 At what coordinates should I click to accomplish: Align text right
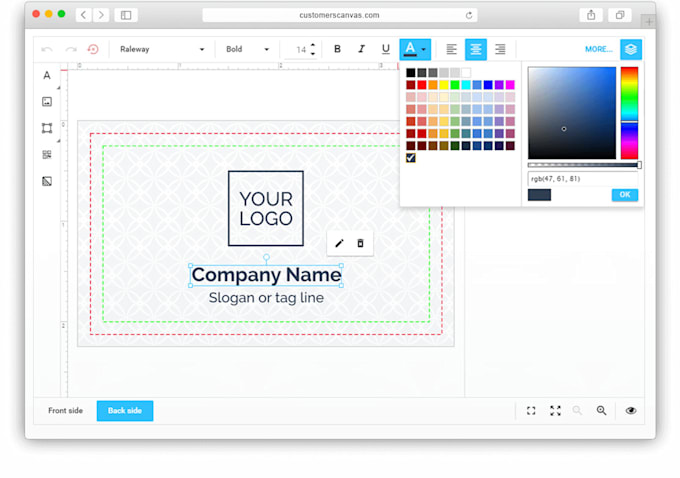[x=500, y=49]
